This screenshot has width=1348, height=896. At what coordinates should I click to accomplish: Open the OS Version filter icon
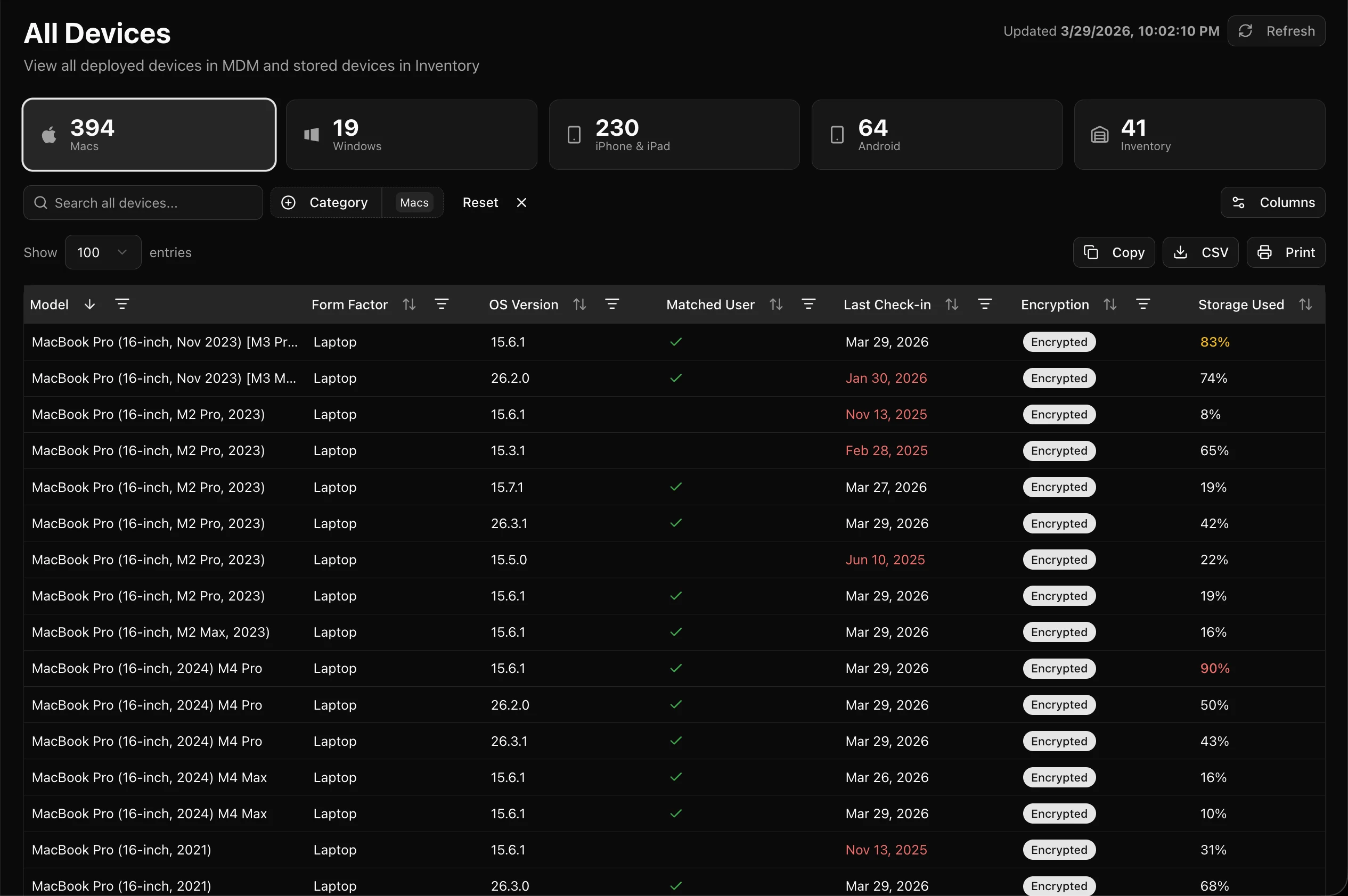612,304
